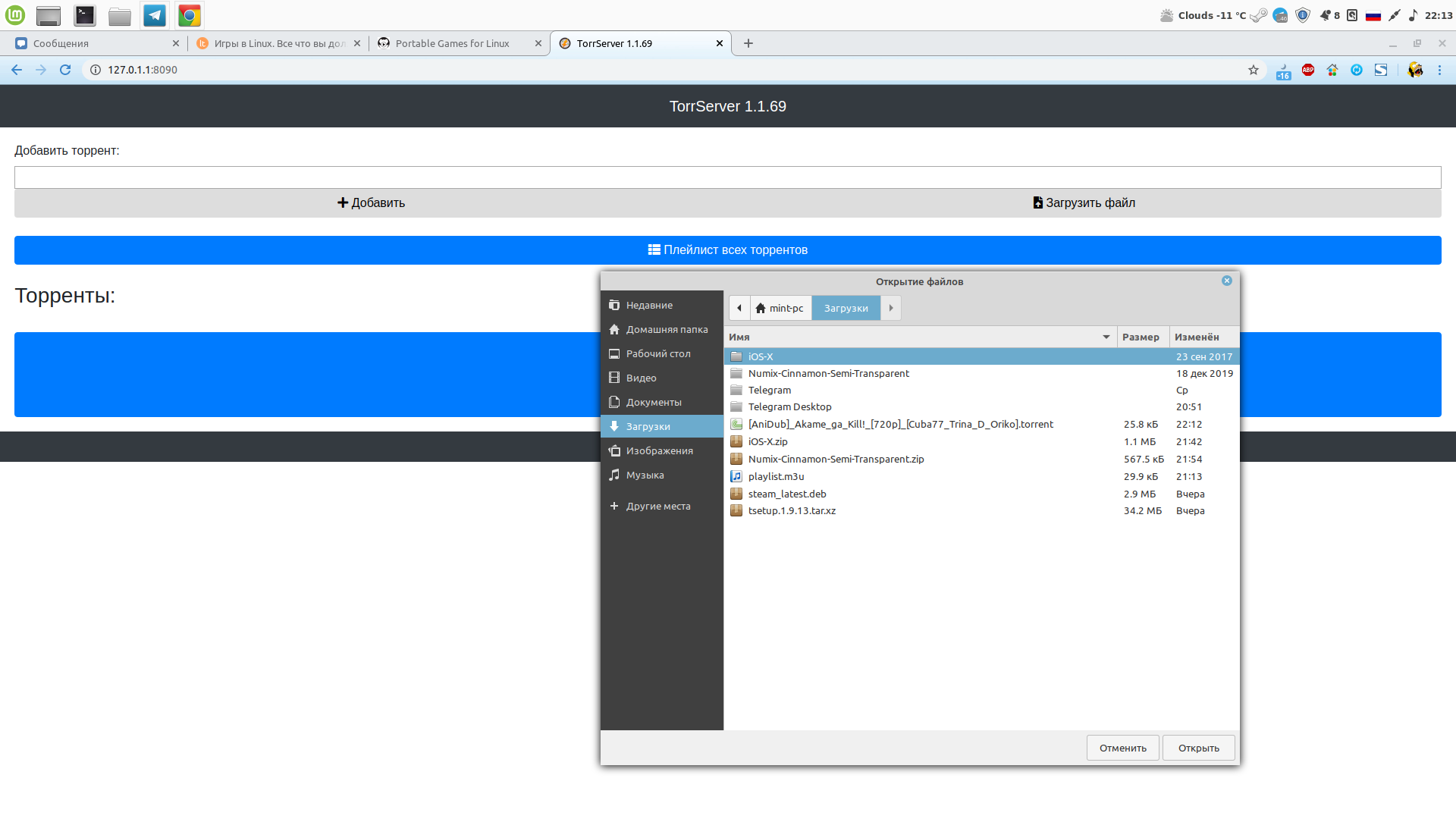Open the sound volume applet

[x=1413, y=15]
